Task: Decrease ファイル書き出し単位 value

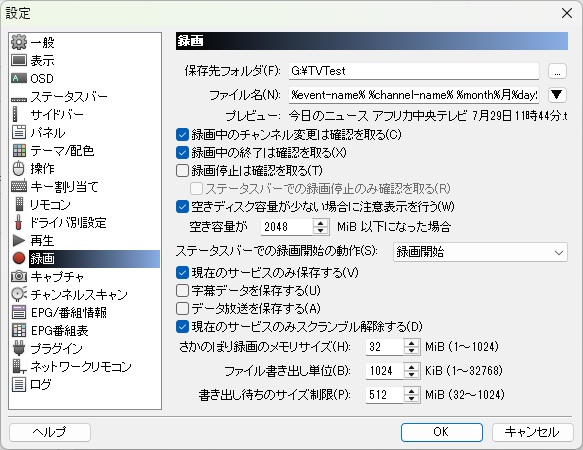Action: click(412, 375)
